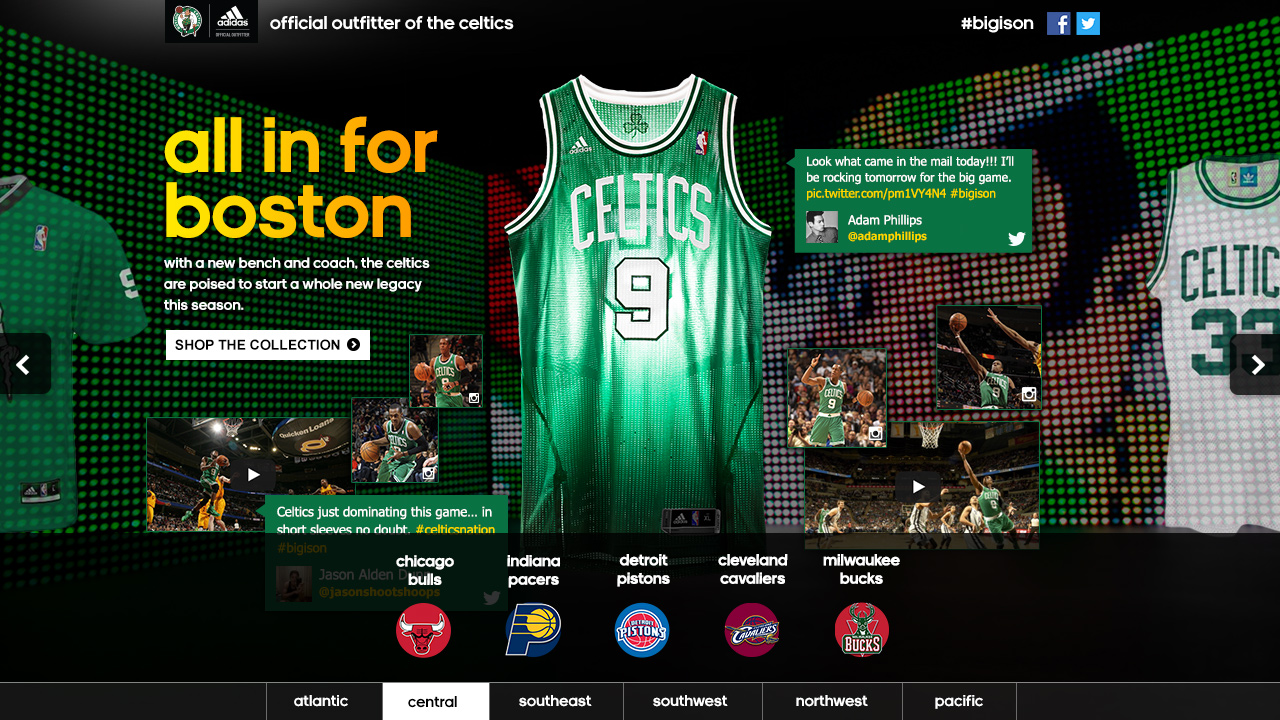Select the Milwaukee Bucks logo
1280x720 pixels.
click(861, 630)
